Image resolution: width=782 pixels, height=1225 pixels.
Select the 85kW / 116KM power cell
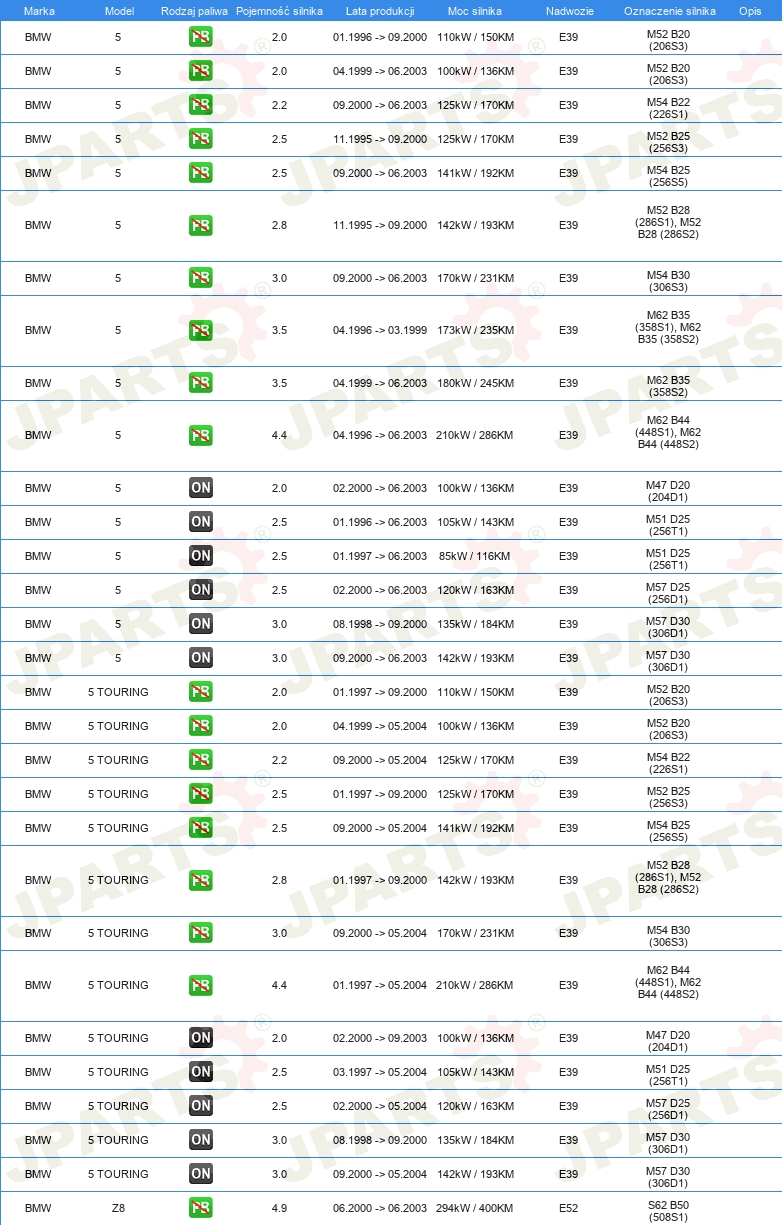click(475, 556)
